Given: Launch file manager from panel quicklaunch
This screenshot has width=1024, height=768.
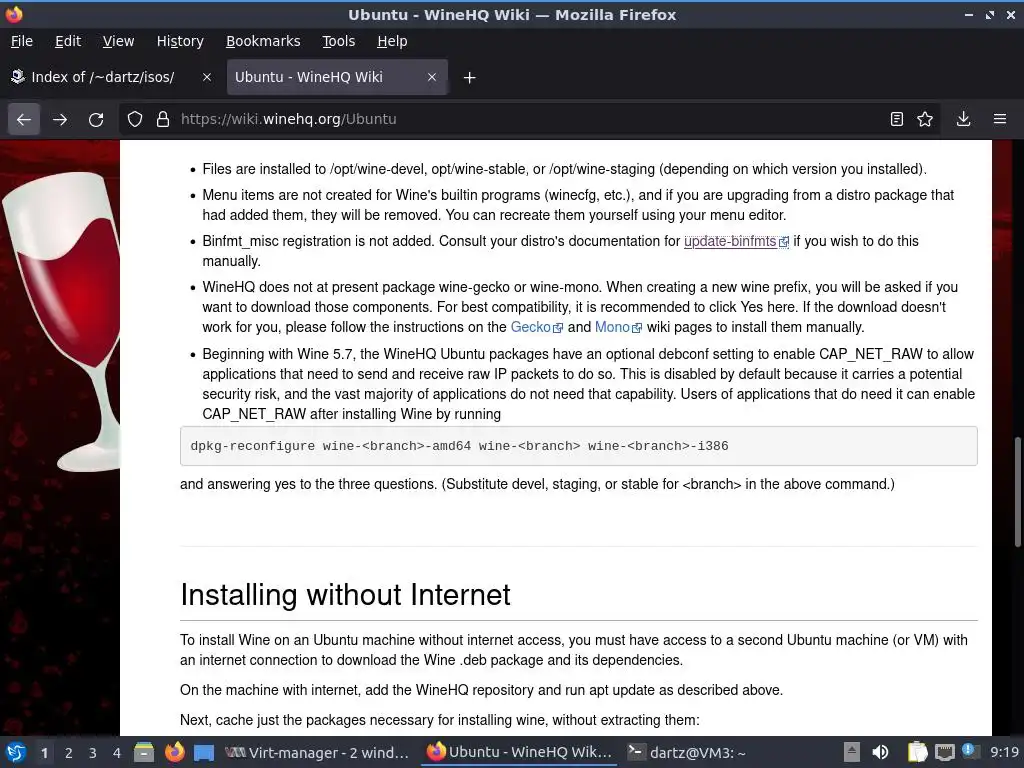Looking at the screenshot, I should coord(144,752).
